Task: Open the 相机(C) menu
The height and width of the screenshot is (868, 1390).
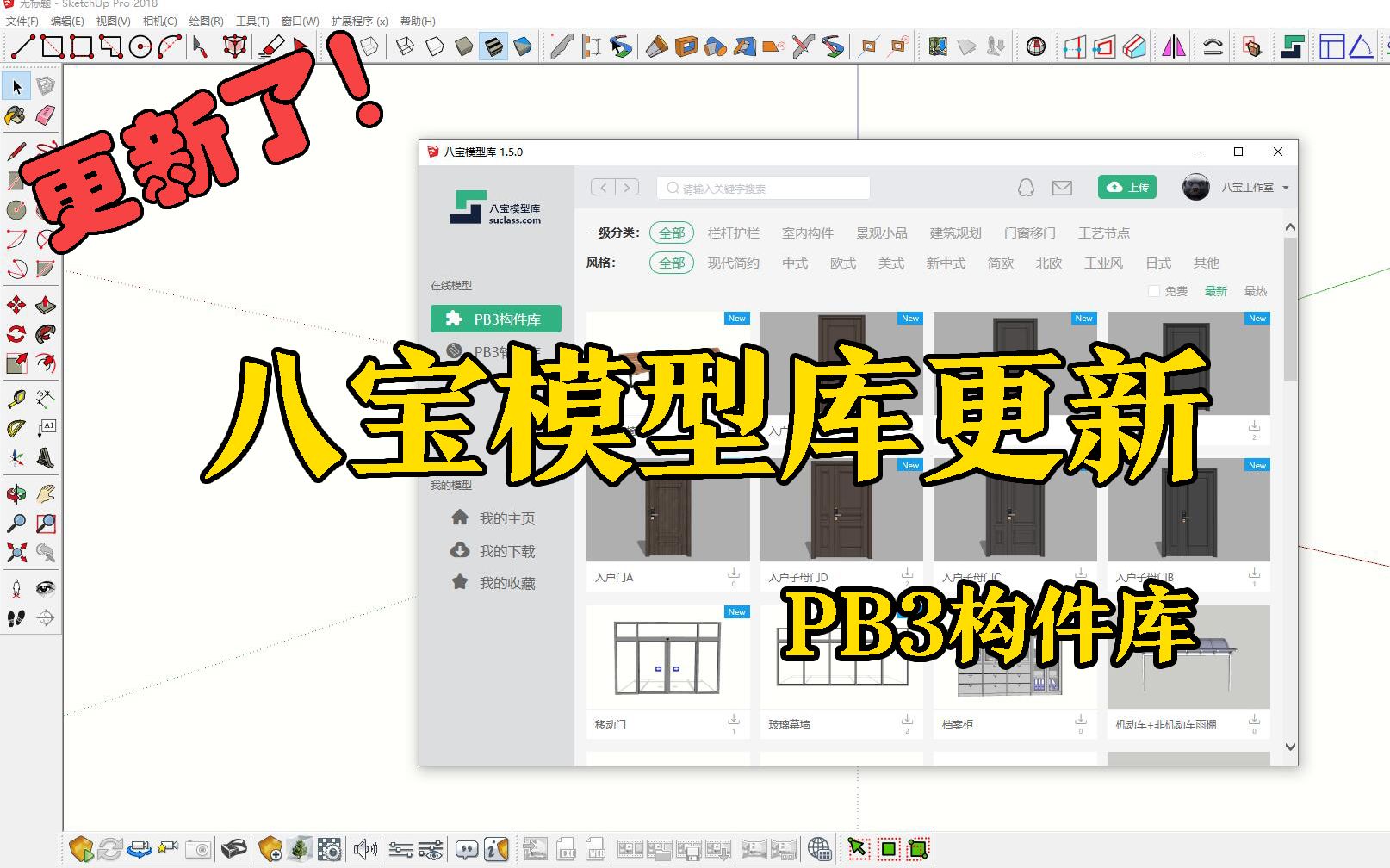Action: [x=160, y=21]
